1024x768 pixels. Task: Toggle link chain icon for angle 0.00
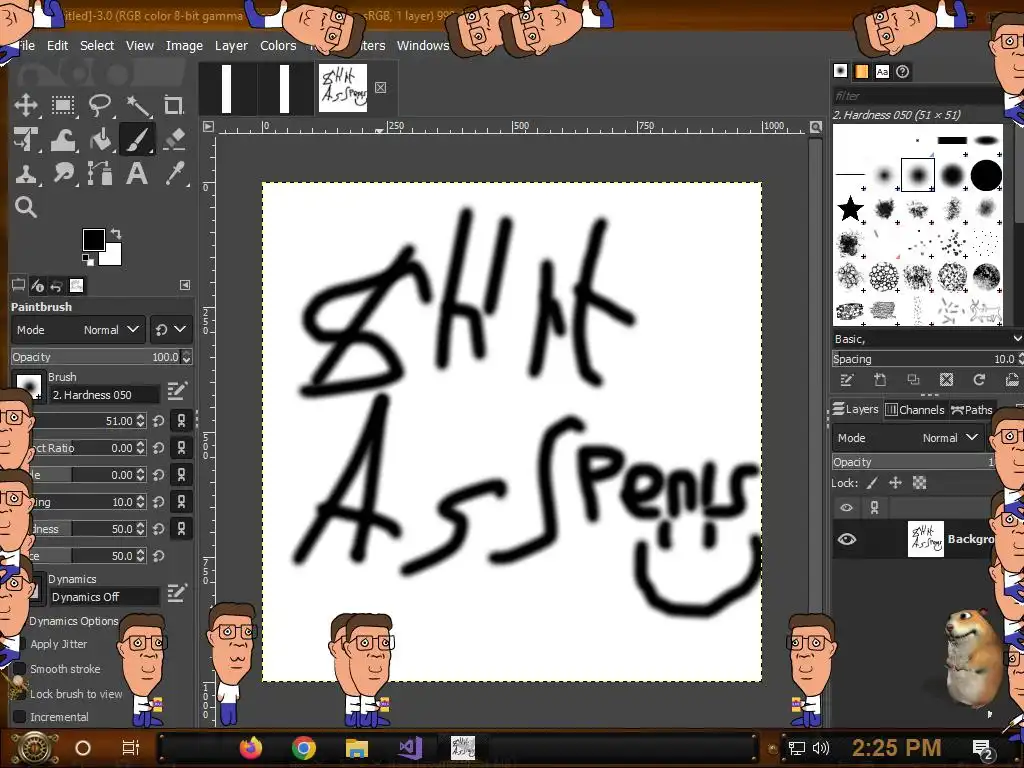(182, 475)
